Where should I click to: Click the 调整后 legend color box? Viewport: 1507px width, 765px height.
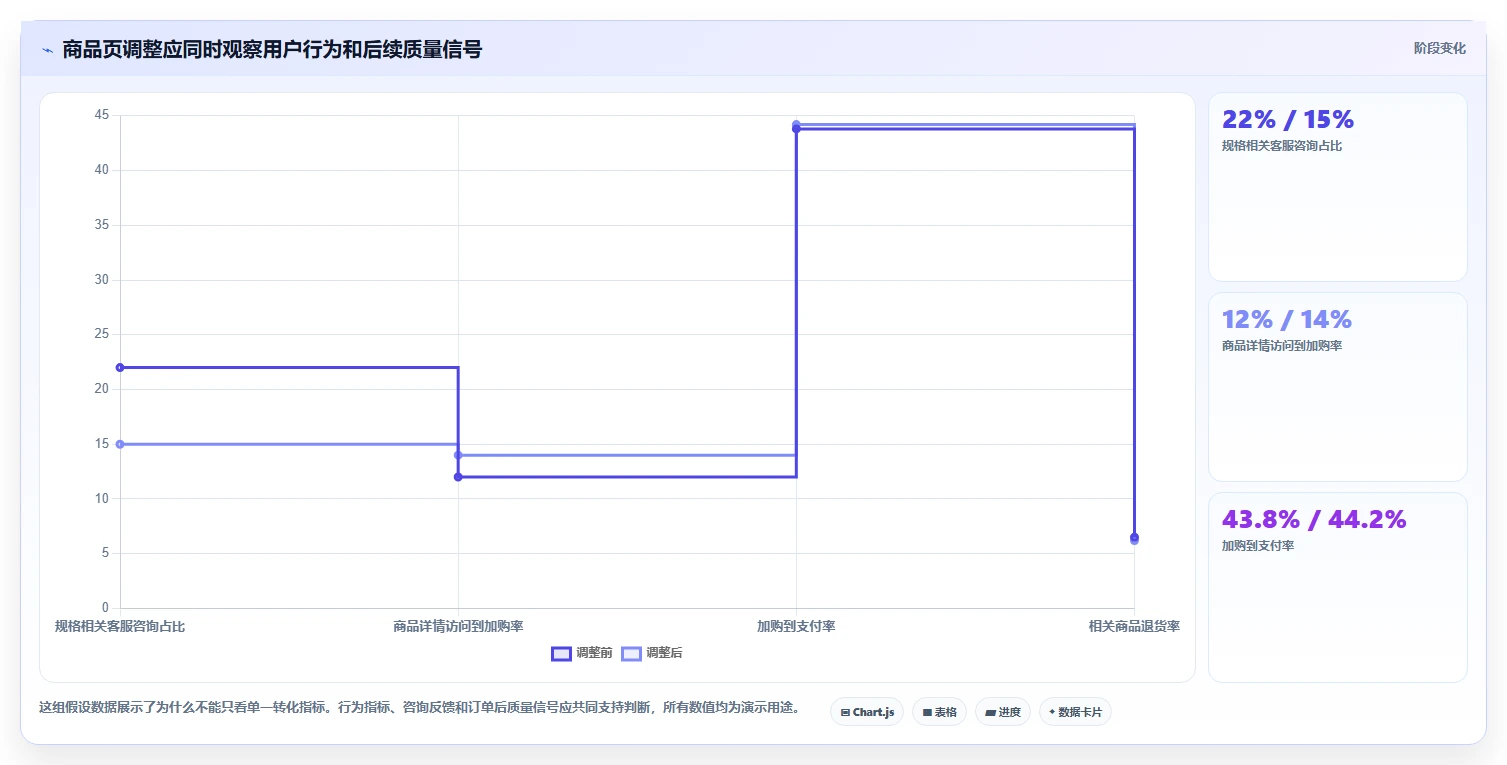tap(632, 653)
